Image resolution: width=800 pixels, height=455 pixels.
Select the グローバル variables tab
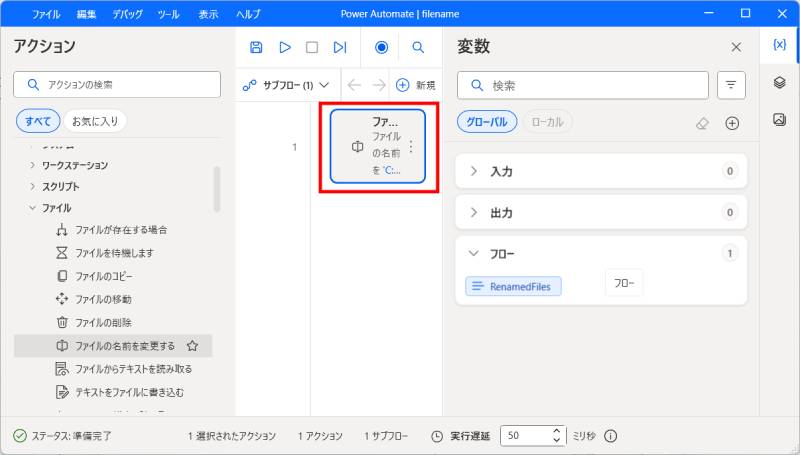point(487,122)
